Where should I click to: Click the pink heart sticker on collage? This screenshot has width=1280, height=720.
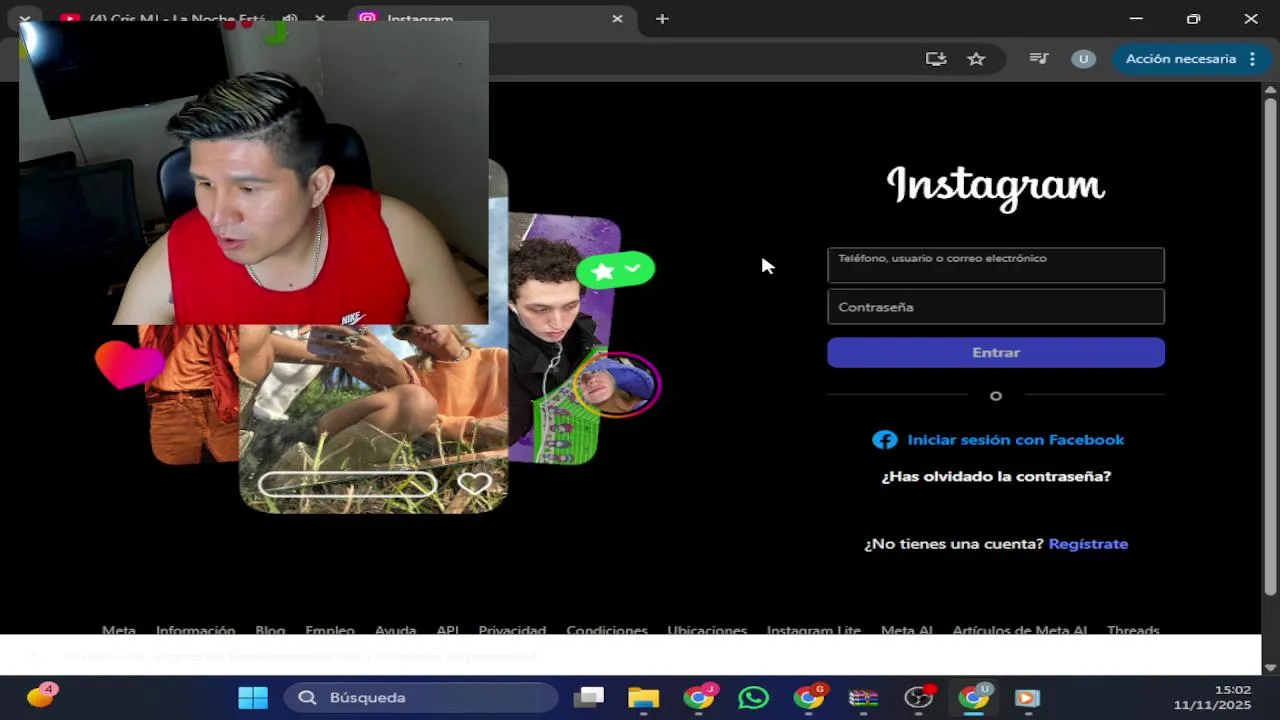(129, 364)
